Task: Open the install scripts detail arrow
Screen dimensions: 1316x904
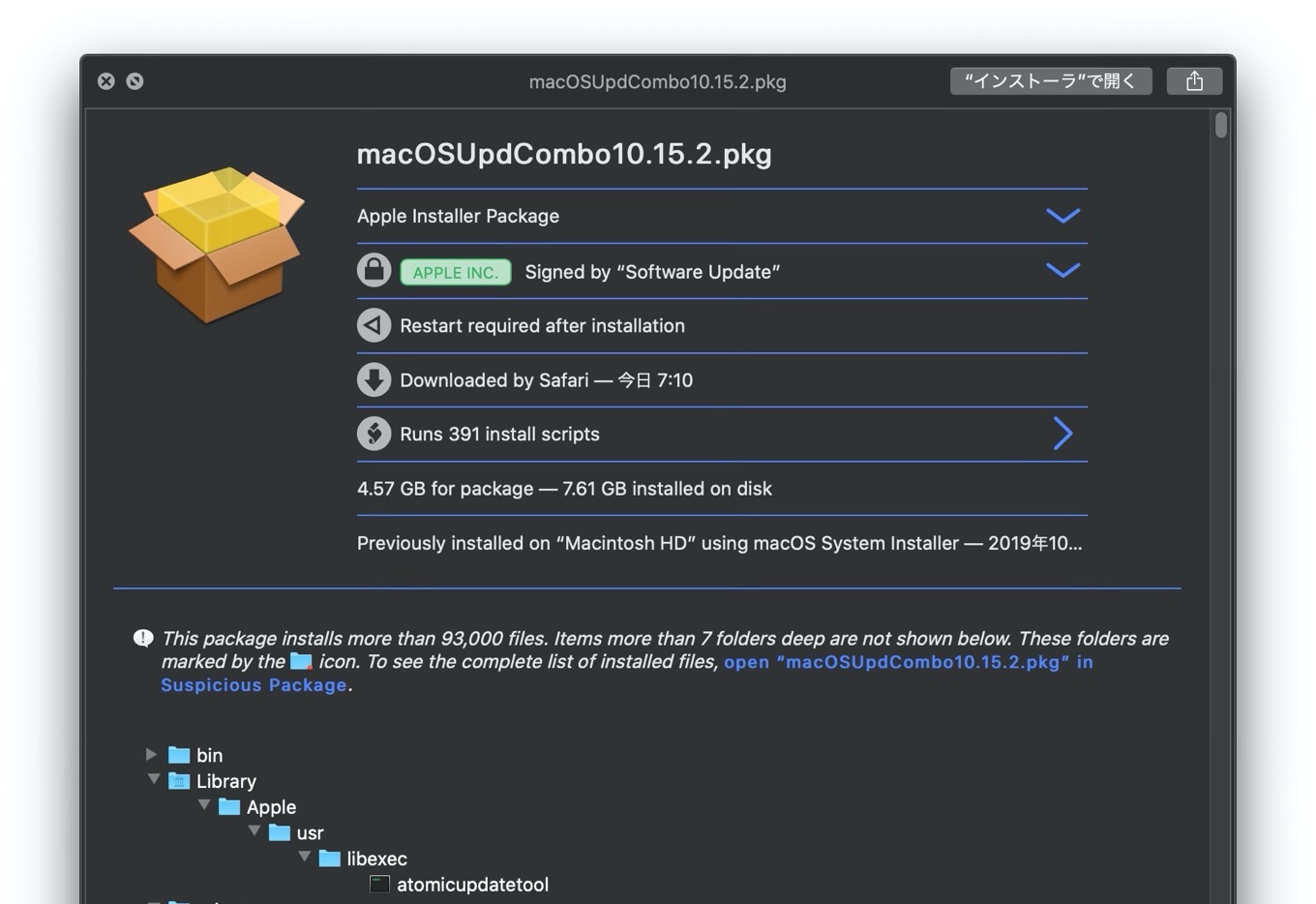Action: coord(1062,434)
